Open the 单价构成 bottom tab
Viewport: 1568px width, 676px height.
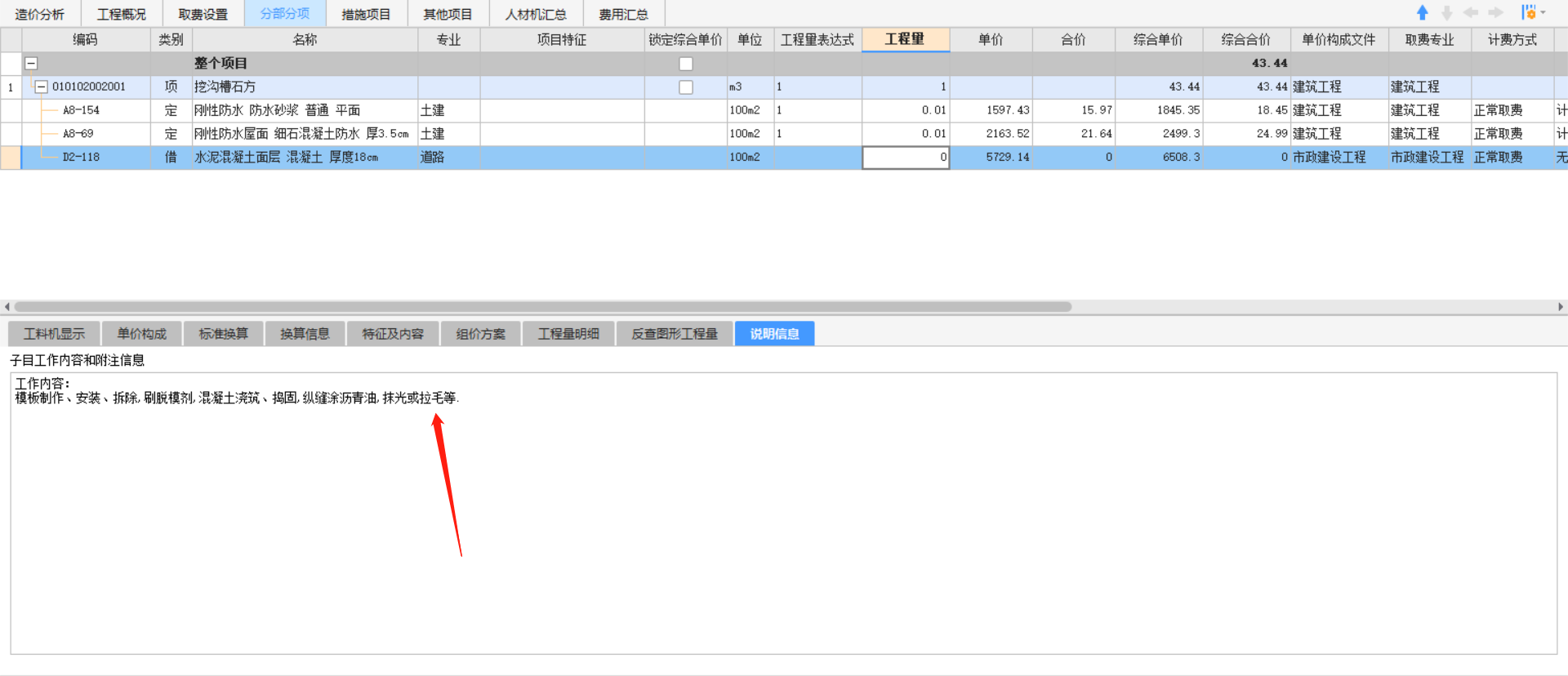(142, 334)
